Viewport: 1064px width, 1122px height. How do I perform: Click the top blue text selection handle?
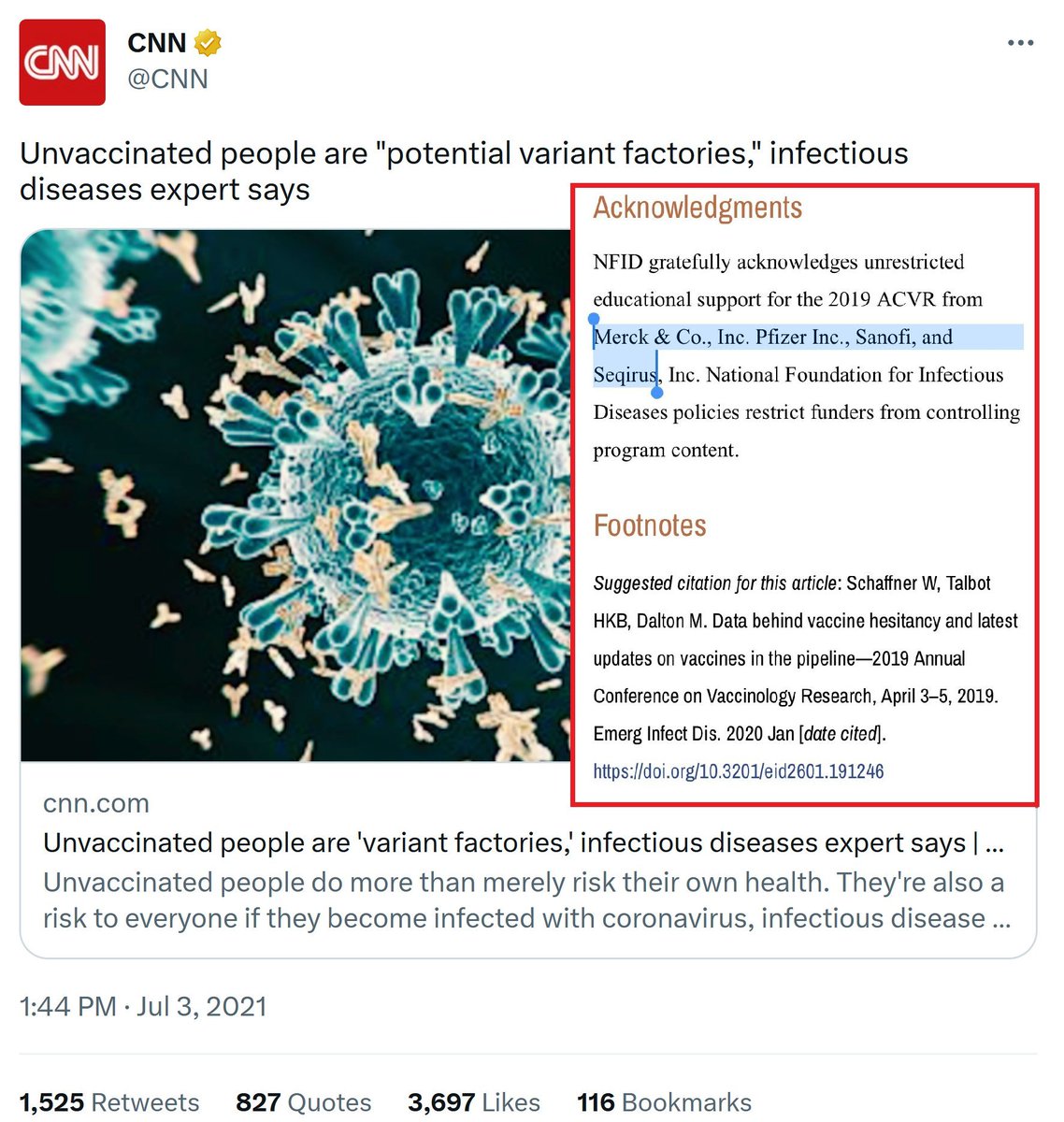[x=594, y=320]
